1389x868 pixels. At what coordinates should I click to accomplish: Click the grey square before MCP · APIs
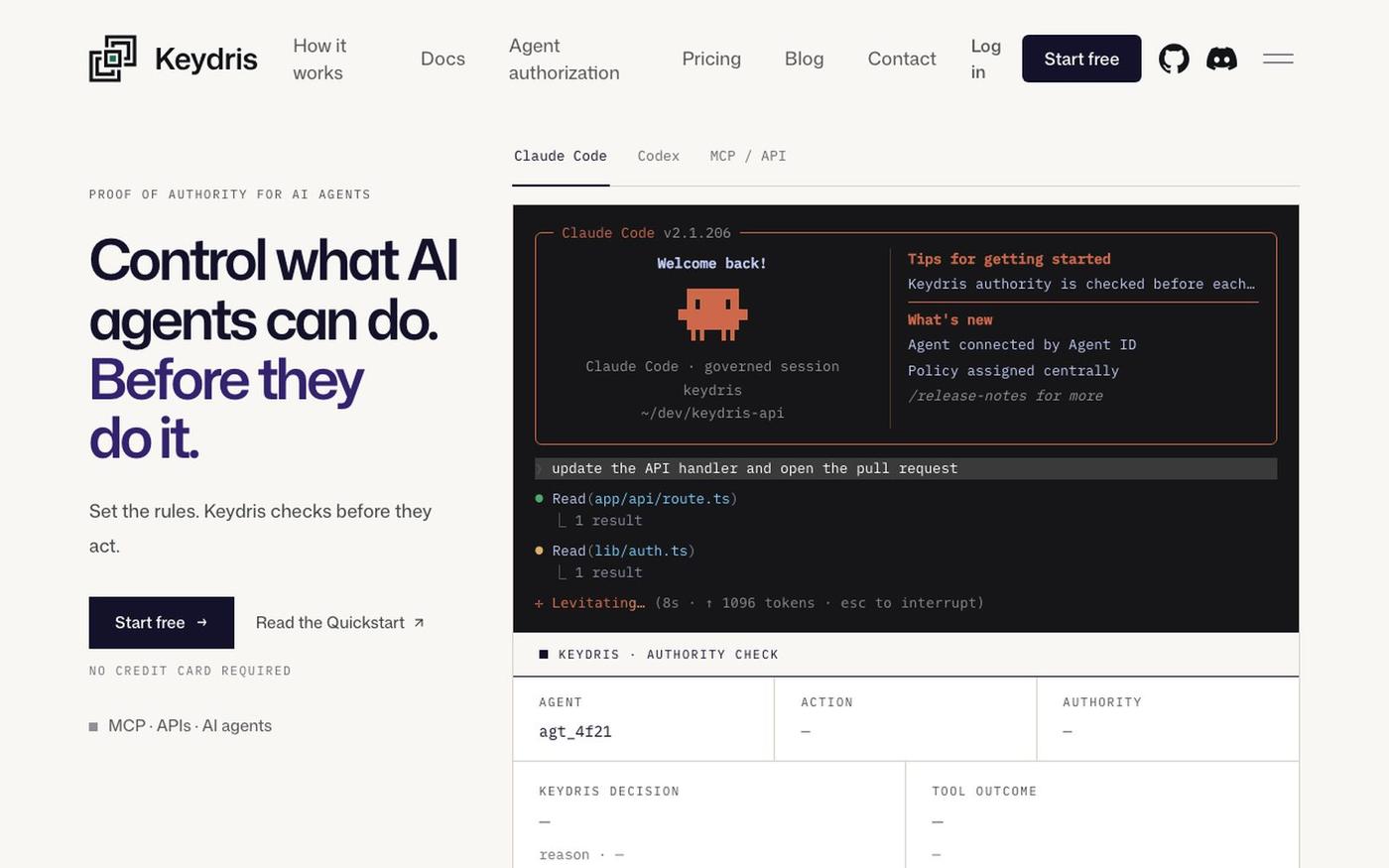[93, 727]
